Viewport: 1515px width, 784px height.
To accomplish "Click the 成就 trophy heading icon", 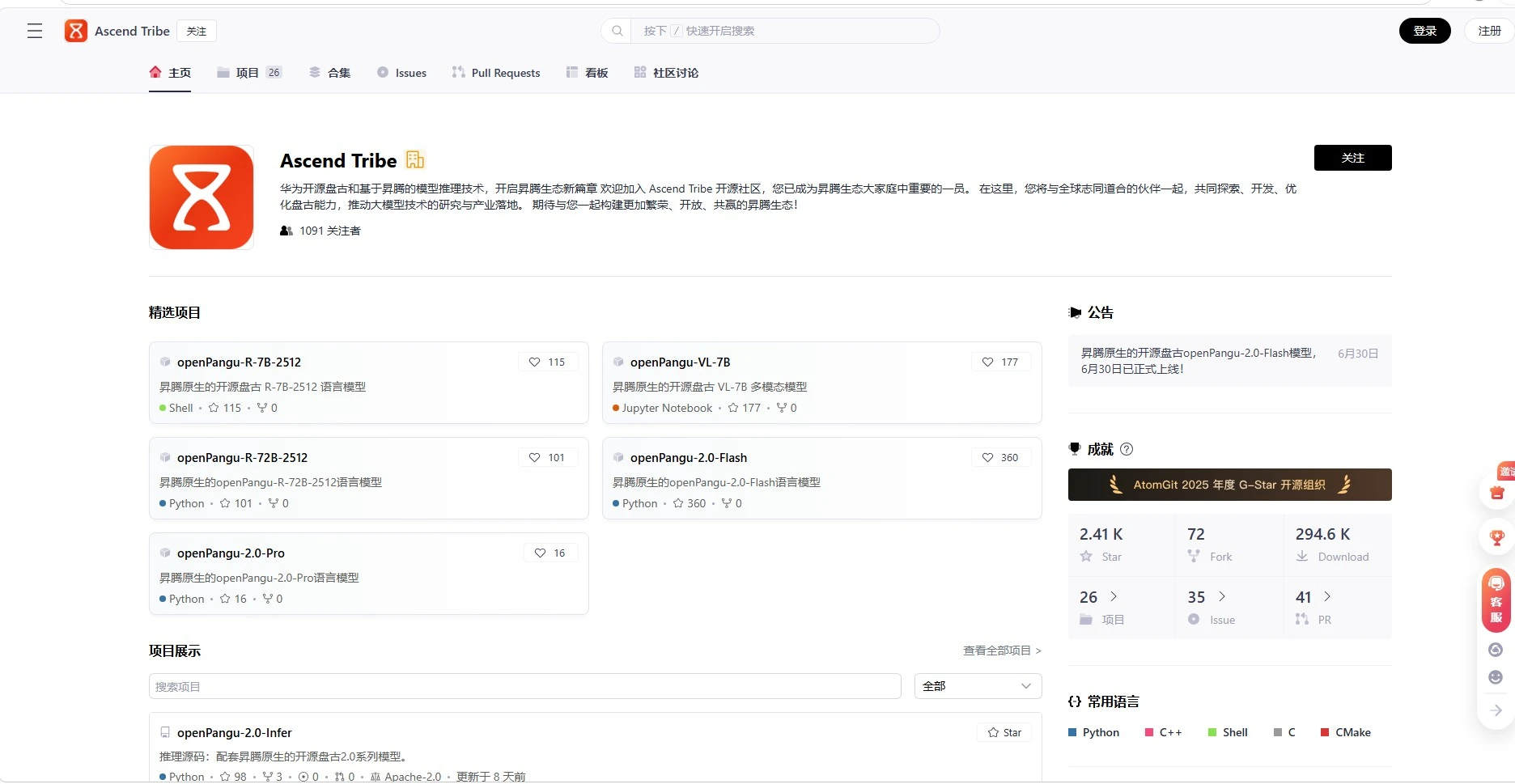I will pyautogui.click(x=1075, y=449).
